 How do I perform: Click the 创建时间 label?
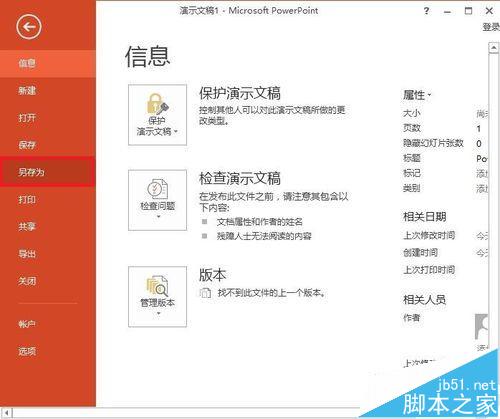(420, 253)
